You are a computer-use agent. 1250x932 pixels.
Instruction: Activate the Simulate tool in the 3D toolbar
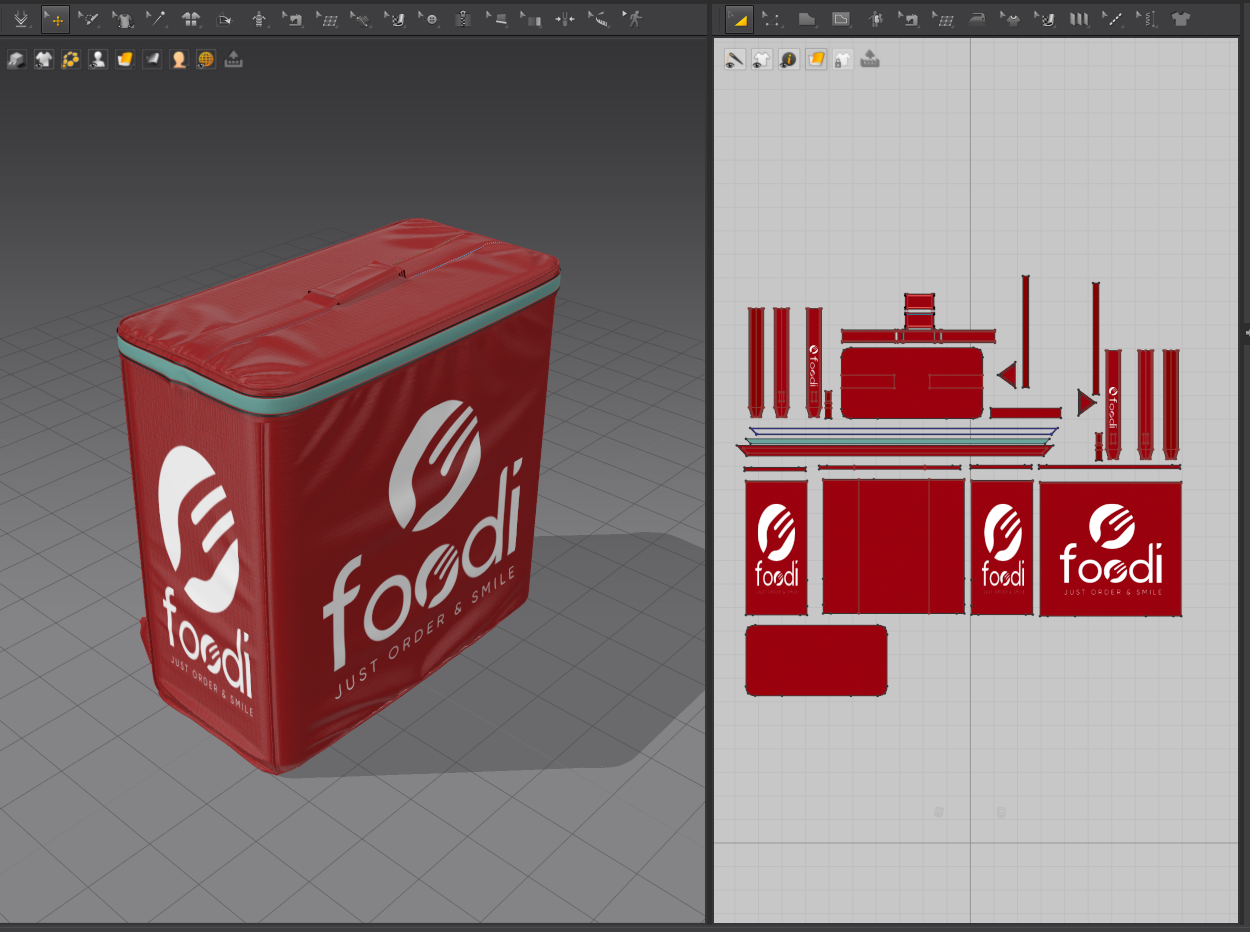[20, 18]
